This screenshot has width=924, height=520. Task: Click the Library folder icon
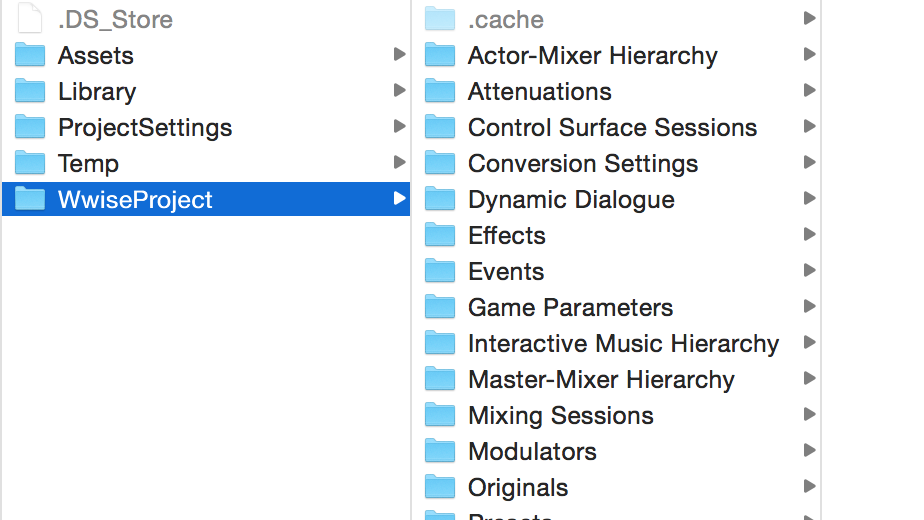click(29, 91)
